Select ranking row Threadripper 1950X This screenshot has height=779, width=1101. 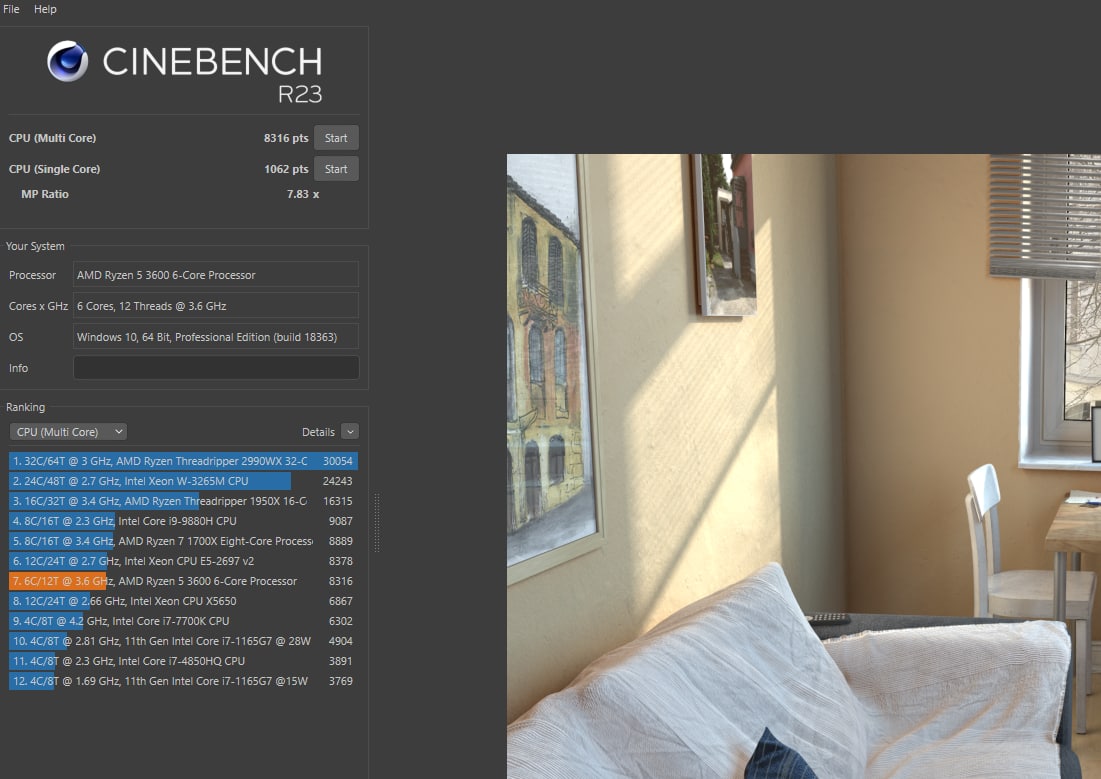point(183,501)
